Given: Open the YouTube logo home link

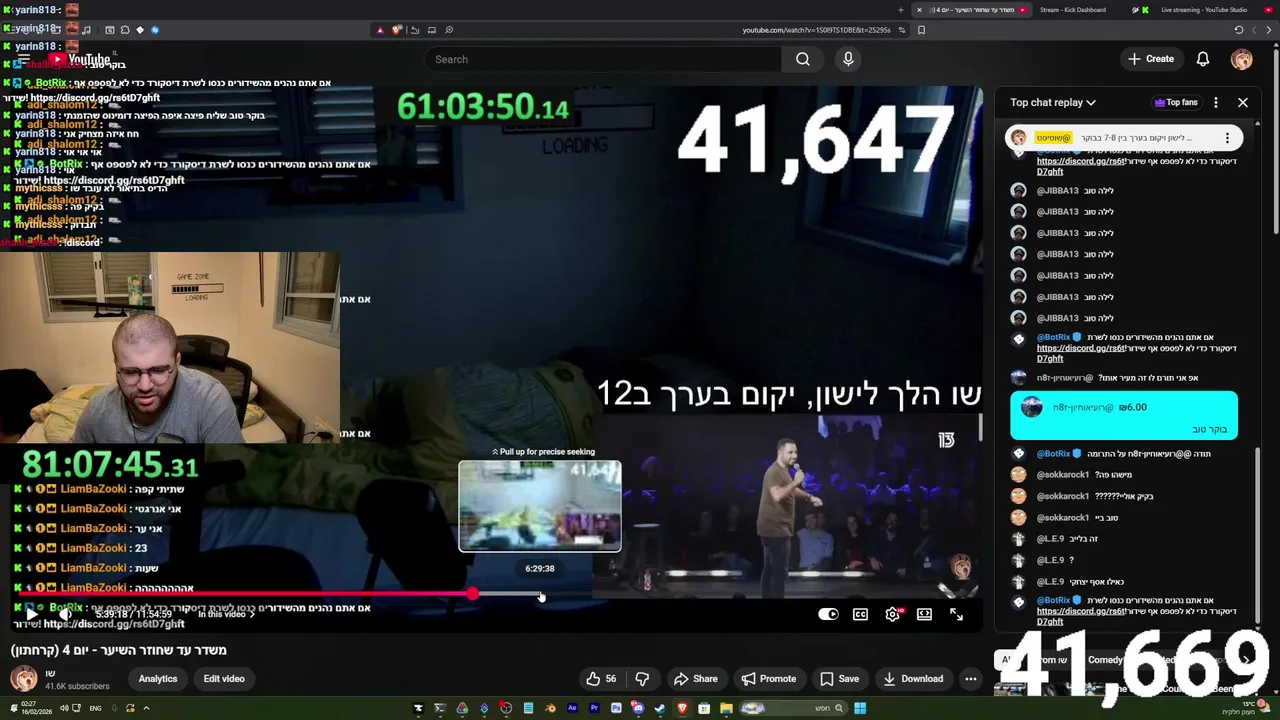Looking at the screenshot, I should (80, 59).
